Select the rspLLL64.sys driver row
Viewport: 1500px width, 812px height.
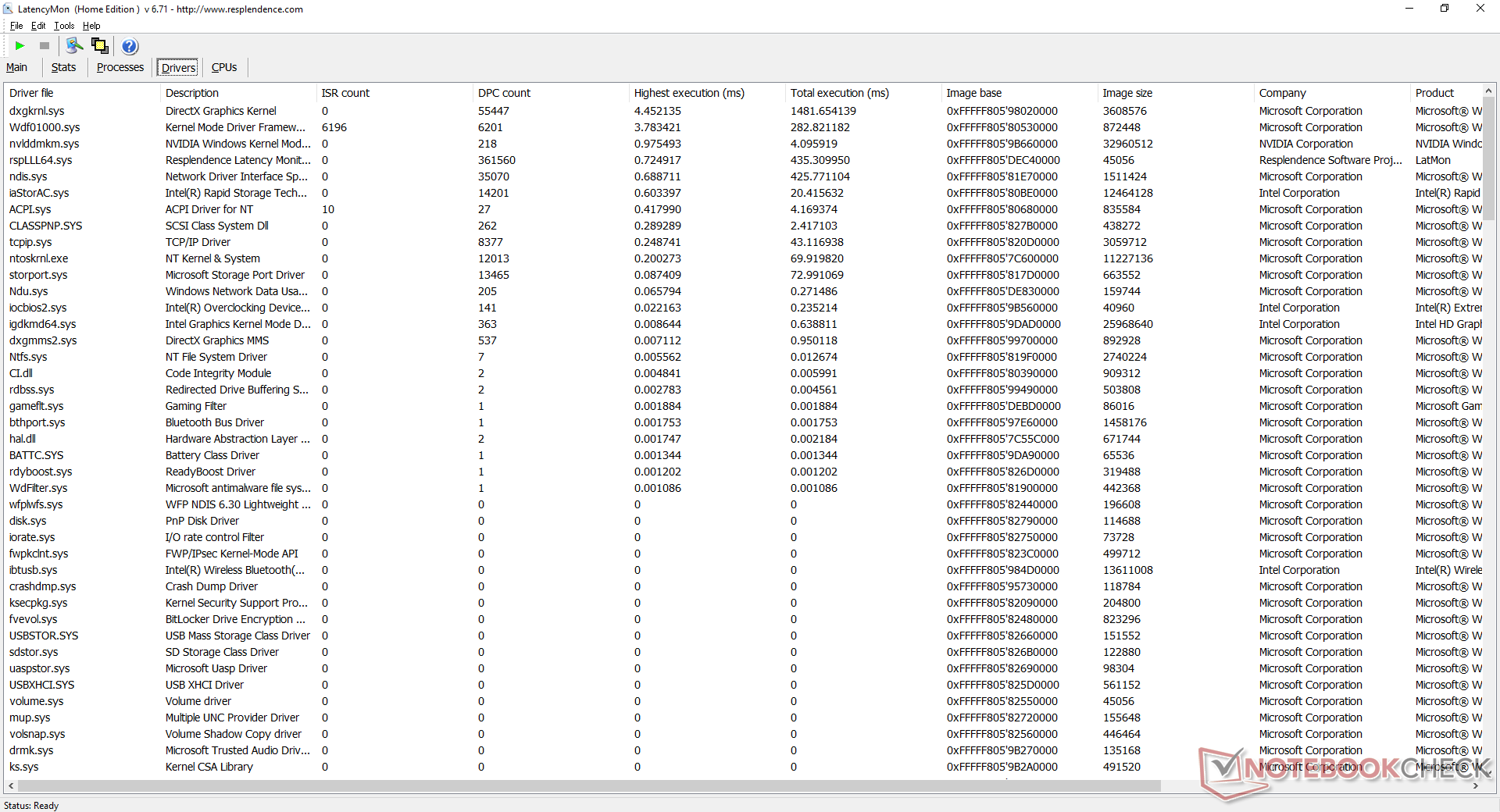coord(743,160)
